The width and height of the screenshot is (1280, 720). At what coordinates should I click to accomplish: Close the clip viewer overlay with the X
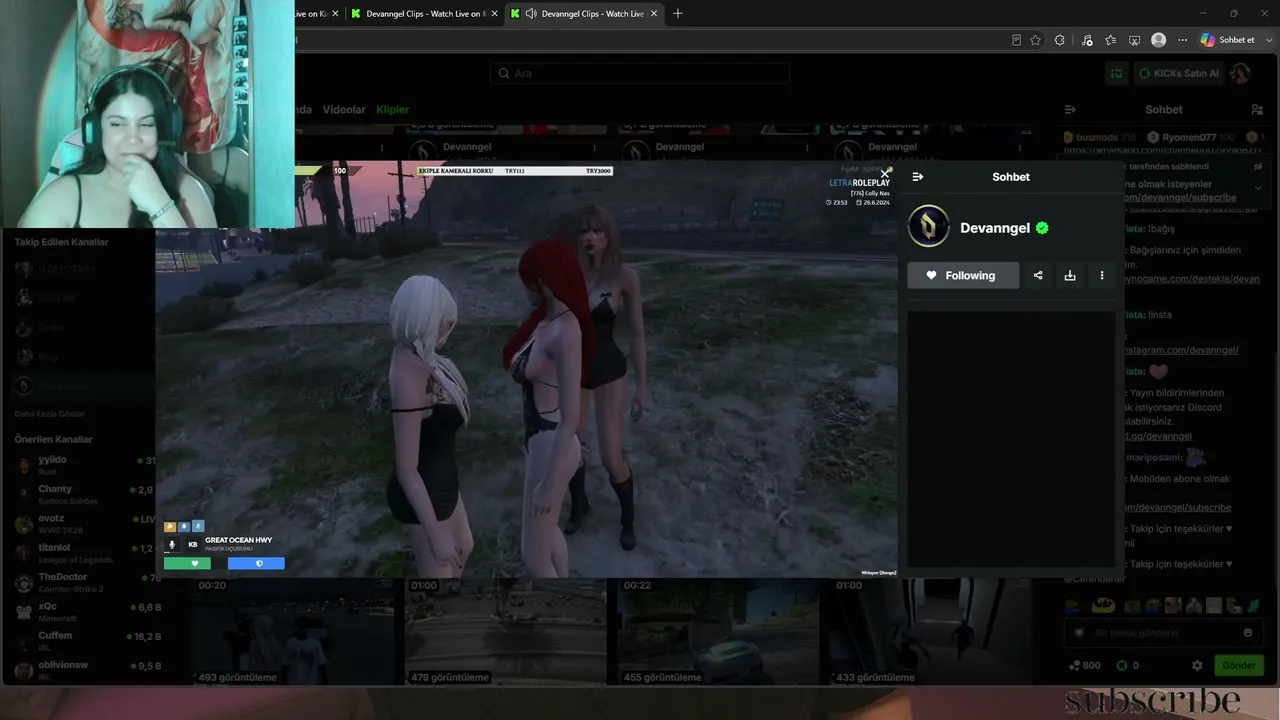[x=885, y=174]
